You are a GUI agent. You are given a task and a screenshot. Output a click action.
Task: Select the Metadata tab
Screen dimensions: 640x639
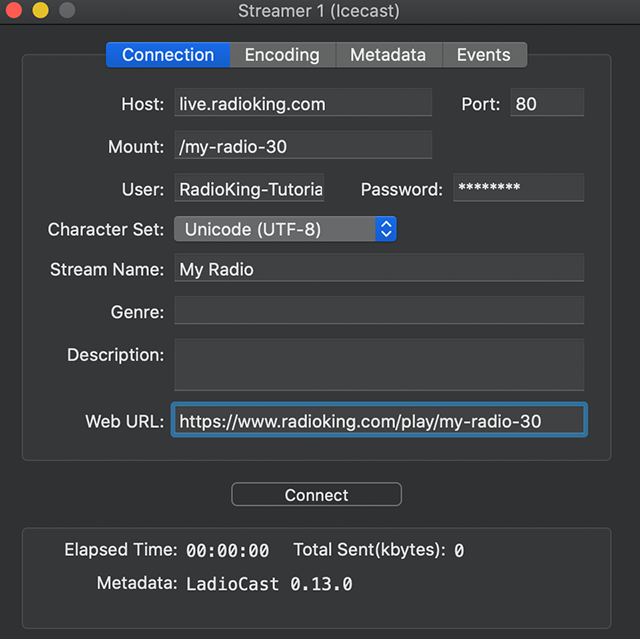[x=387, y=55]
